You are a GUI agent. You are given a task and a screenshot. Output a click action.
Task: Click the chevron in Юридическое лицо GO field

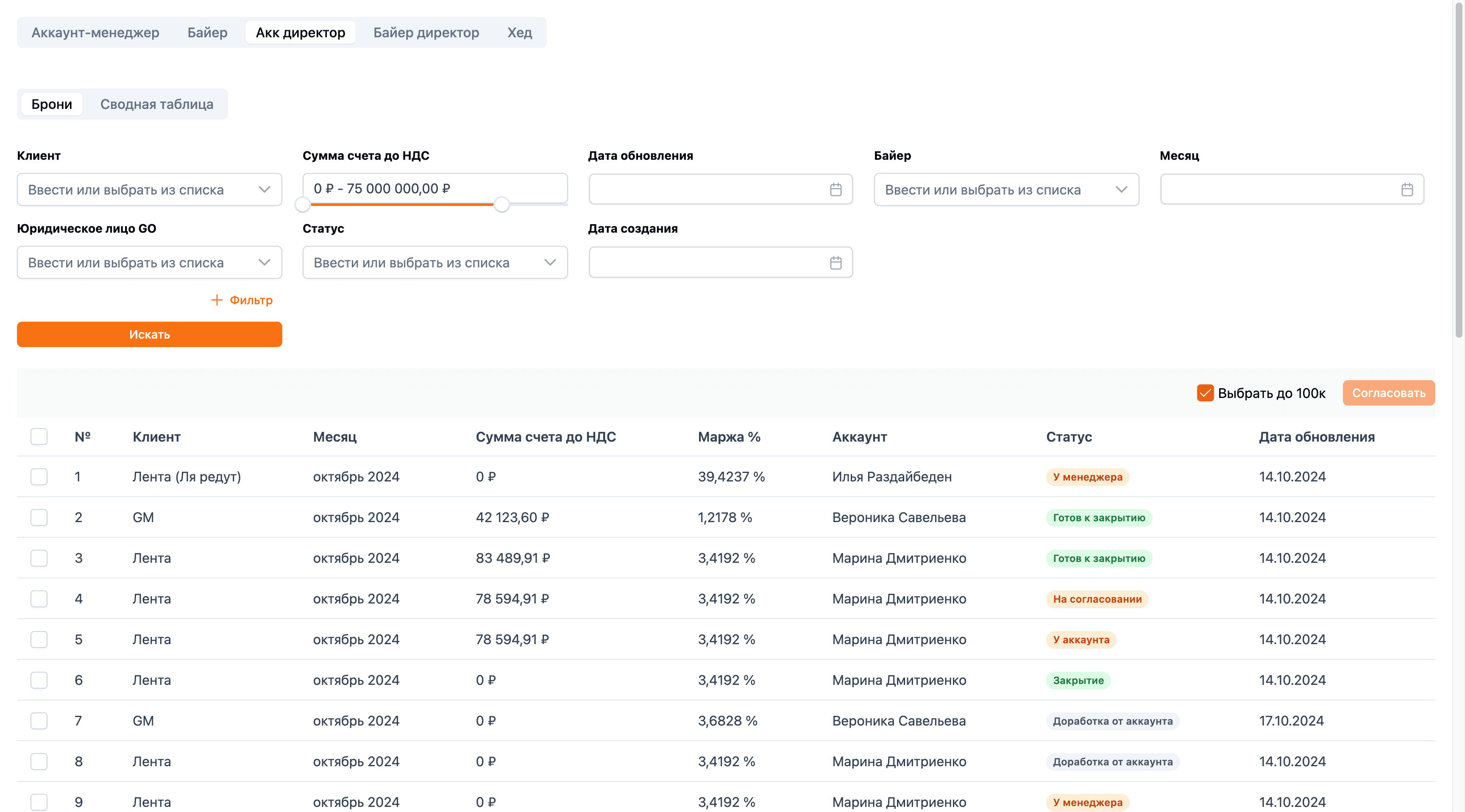click(x=264, y=262)
